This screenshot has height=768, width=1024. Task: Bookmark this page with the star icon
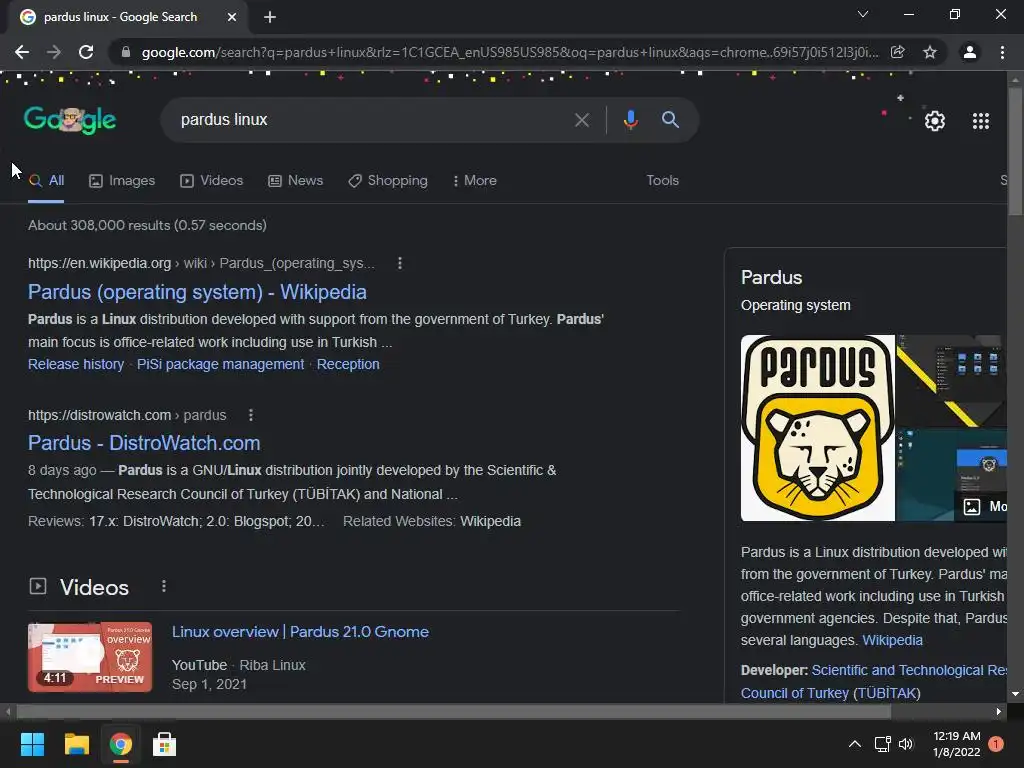930,52
